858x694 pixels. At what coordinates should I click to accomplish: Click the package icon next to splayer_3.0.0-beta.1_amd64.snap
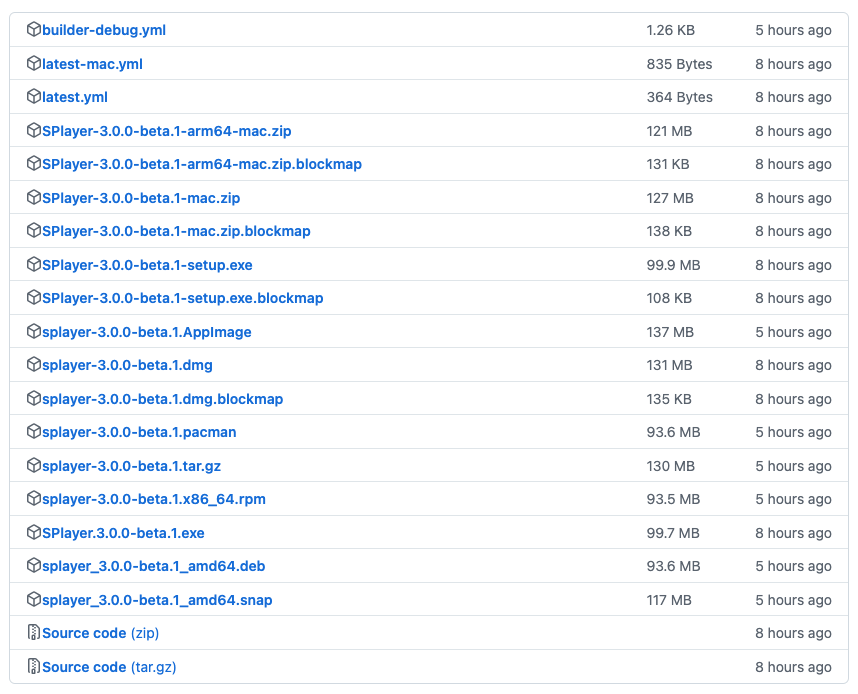tap(34, 599)
